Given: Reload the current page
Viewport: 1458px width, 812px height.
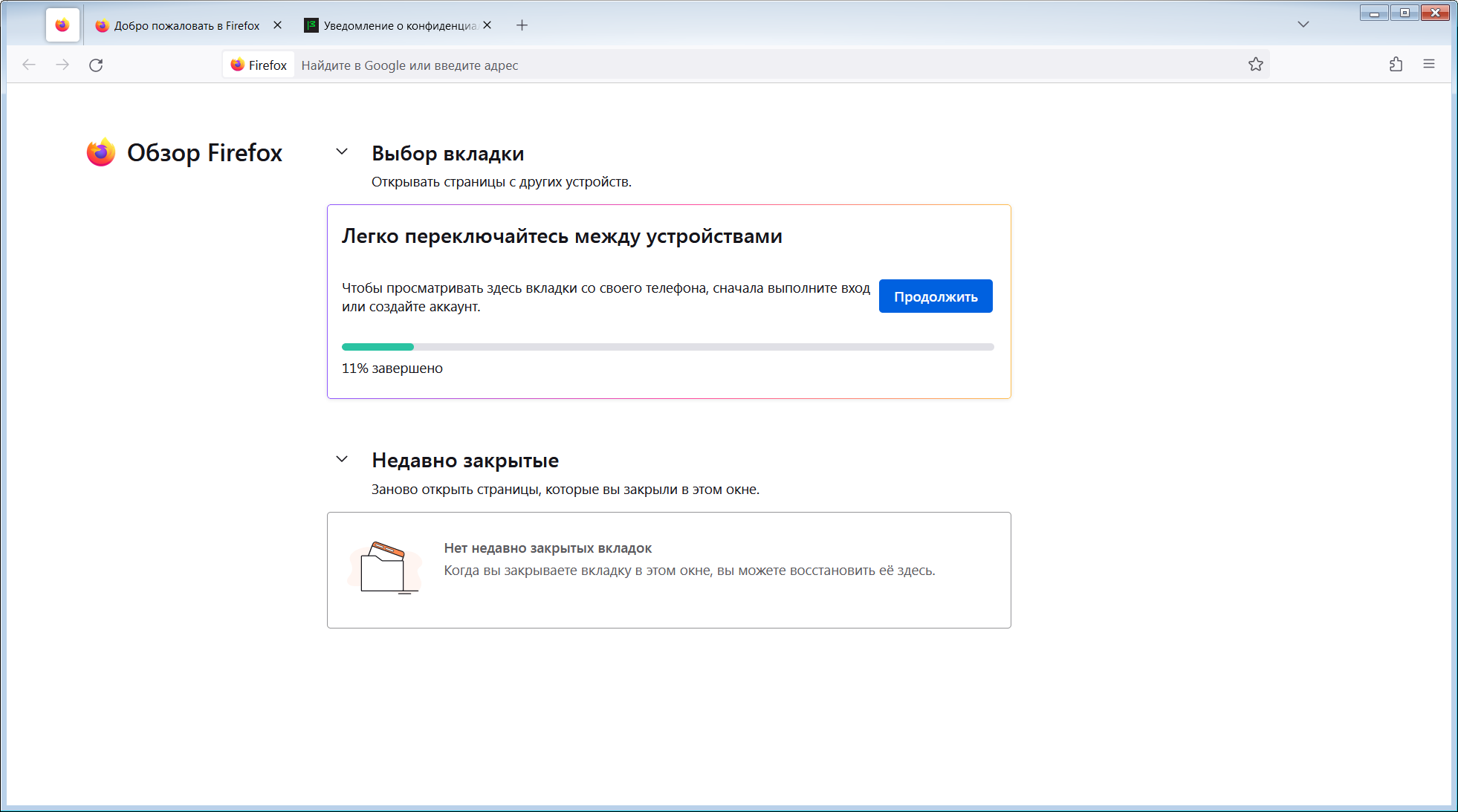Looking at the screenshot, I should coord(96,65).
